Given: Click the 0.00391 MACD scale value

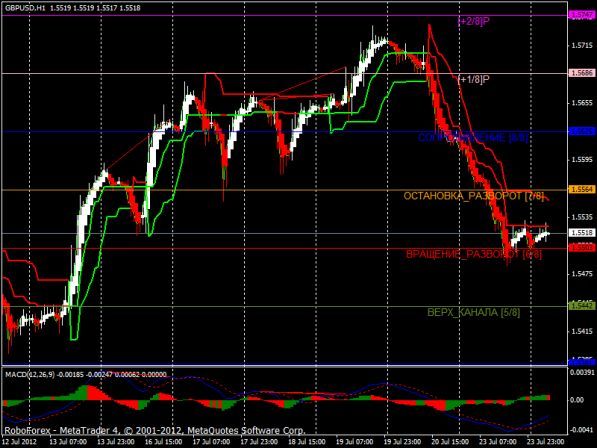Looking at the screenshot, I should (582, 372).
